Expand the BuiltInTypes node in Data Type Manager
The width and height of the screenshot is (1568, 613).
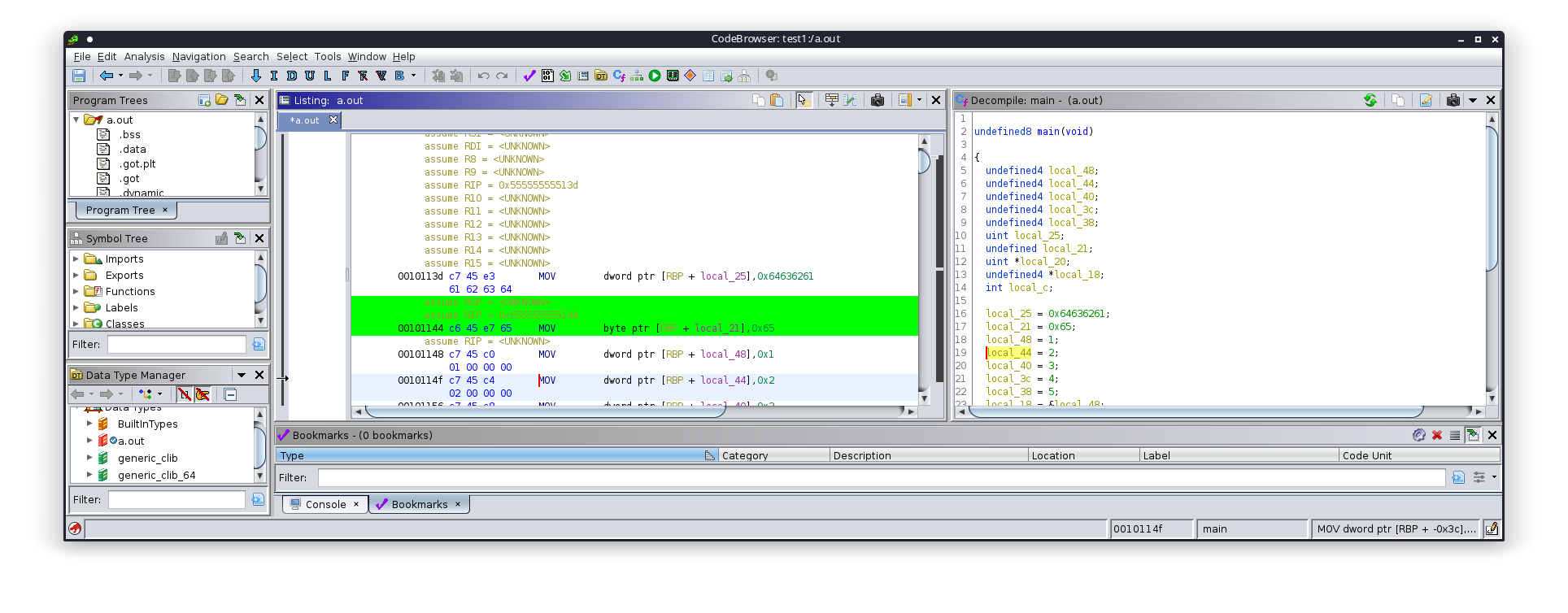pyautogui.click(x=89, y=424)
